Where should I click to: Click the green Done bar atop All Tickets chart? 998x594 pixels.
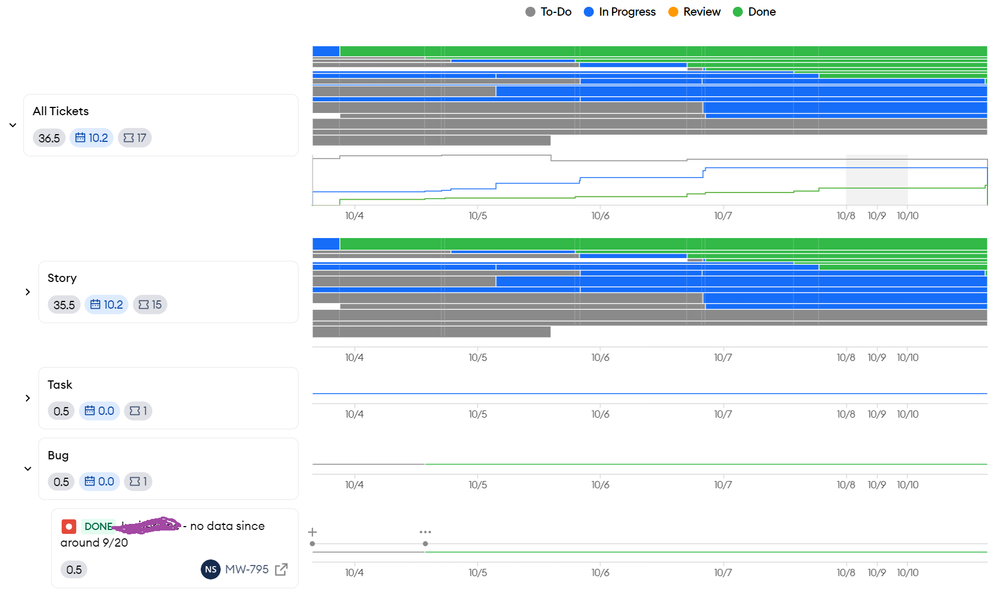(663, 51)
